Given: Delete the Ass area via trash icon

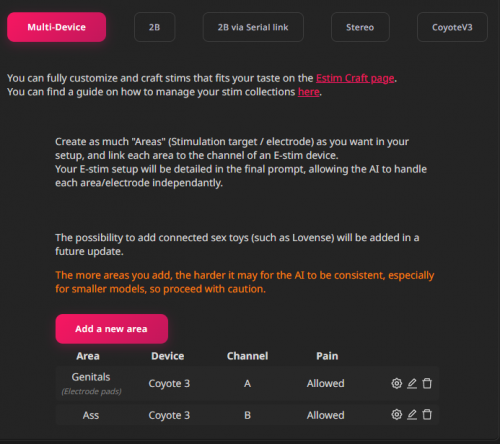Looking at the screenshot, I should 427,415.
